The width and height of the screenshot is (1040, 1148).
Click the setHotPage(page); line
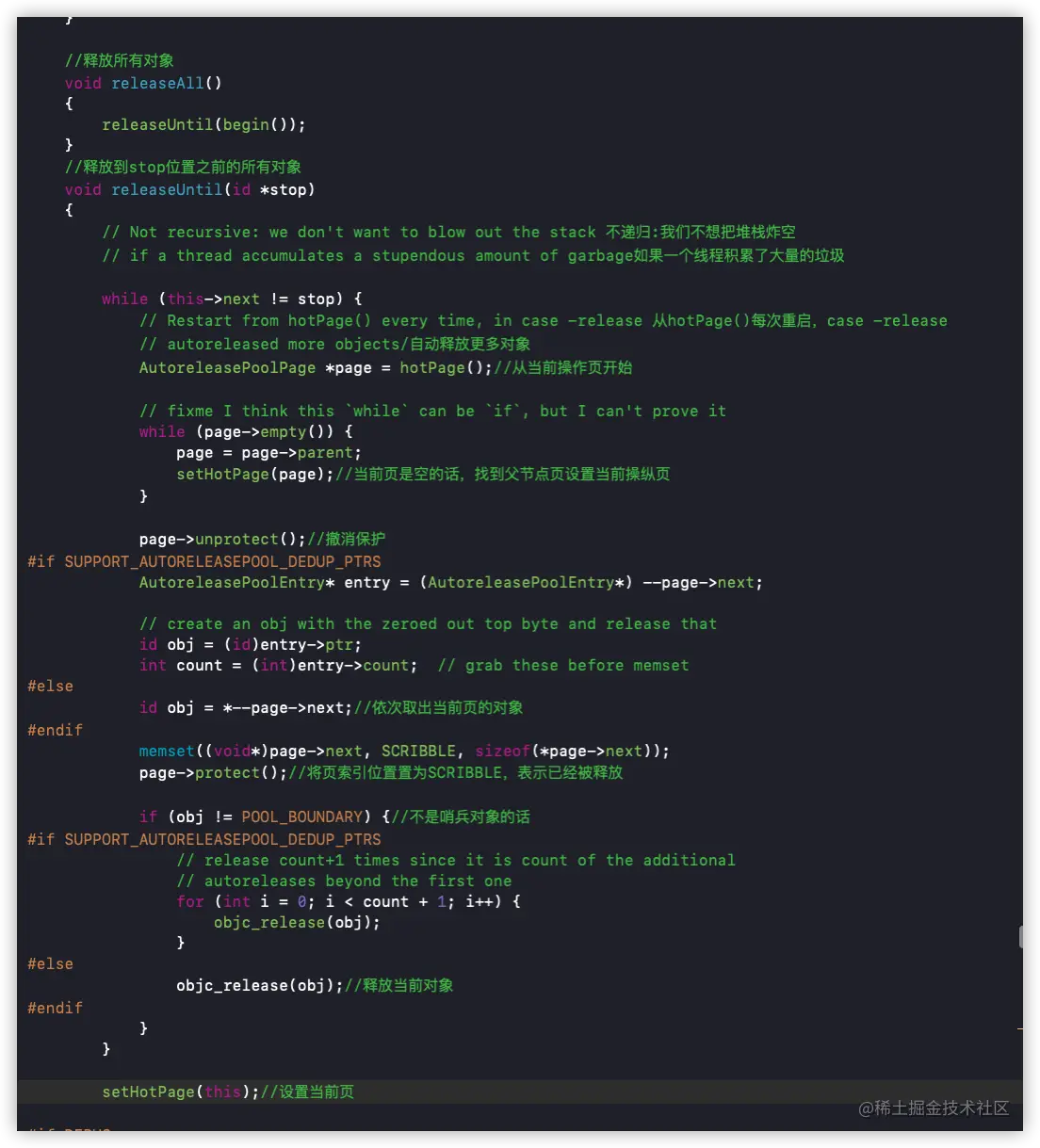click(x=423, y=474)
